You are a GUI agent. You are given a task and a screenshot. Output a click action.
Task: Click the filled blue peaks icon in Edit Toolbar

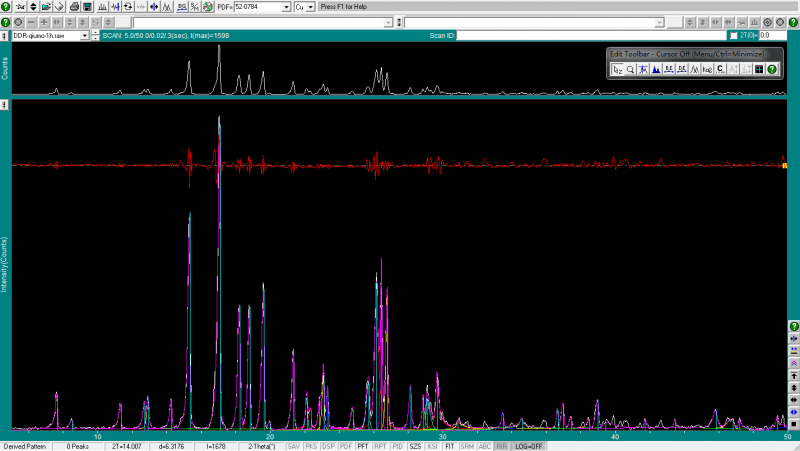tap(656, 69)
